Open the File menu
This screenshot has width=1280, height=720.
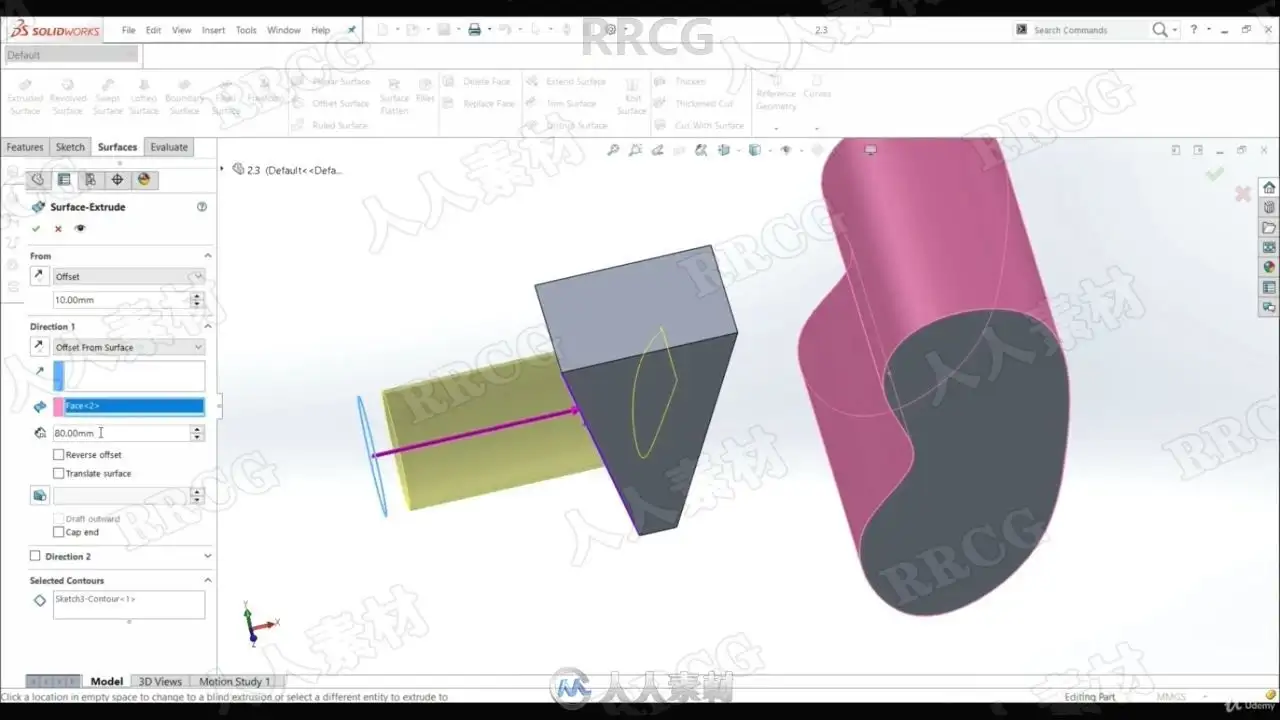[x=129, y=30]
